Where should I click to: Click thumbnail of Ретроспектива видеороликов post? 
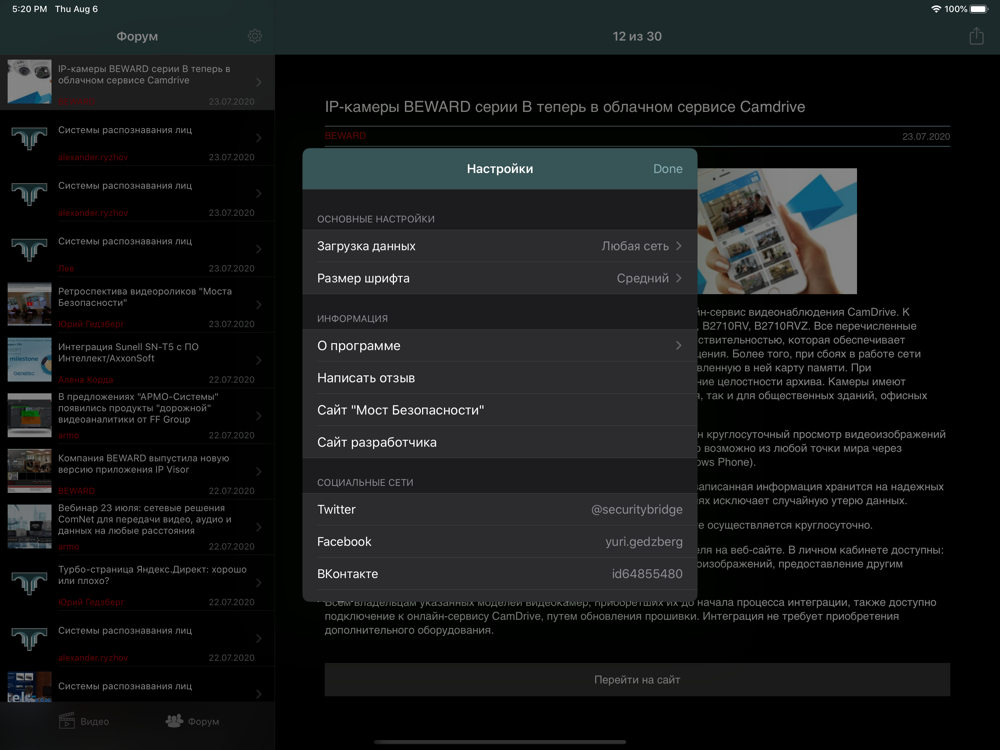[x=29, y=304]
